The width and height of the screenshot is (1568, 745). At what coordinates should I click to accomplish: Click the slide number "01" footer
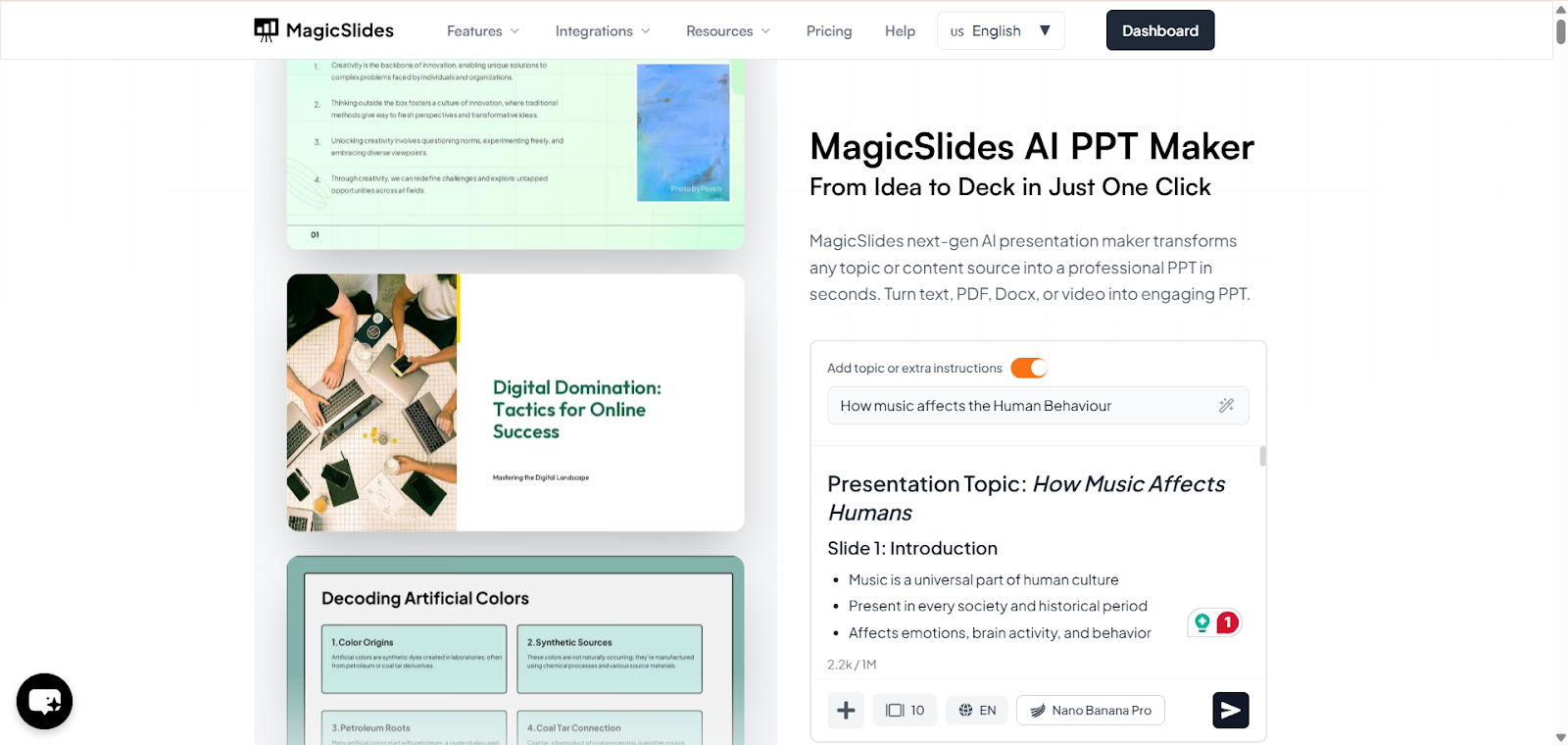point(315,235)
